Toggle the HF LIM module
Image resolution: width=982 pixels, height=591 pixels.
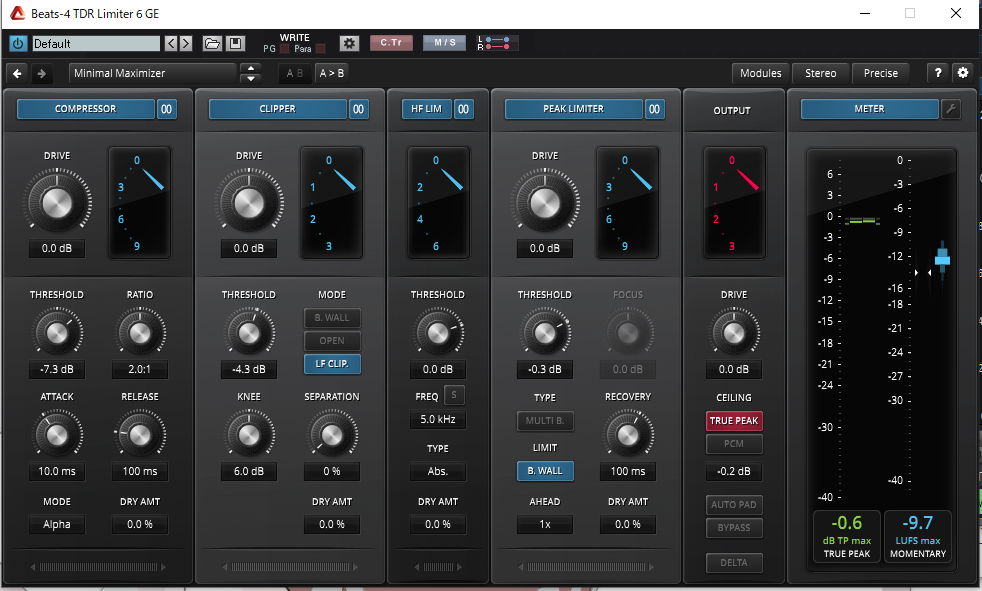[426, 109]
